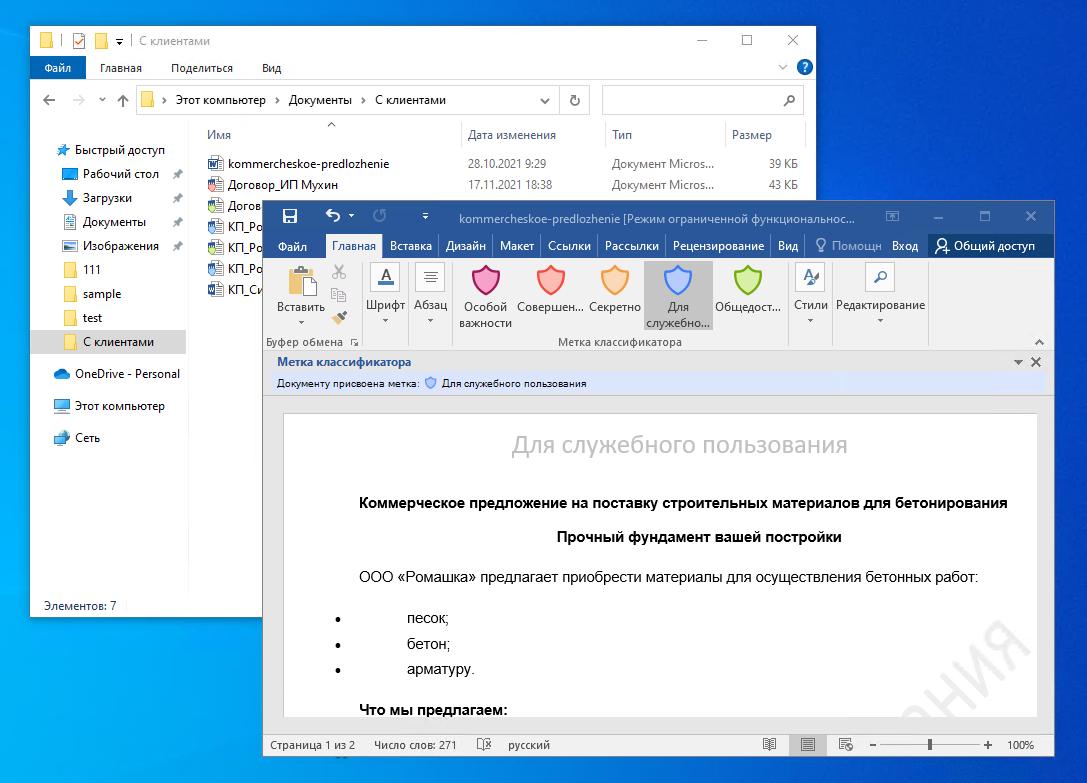Expand the Explorer ribbon chevron
Screen dimensions: 1087x783
pyautogui.click(x=783, y=67)
